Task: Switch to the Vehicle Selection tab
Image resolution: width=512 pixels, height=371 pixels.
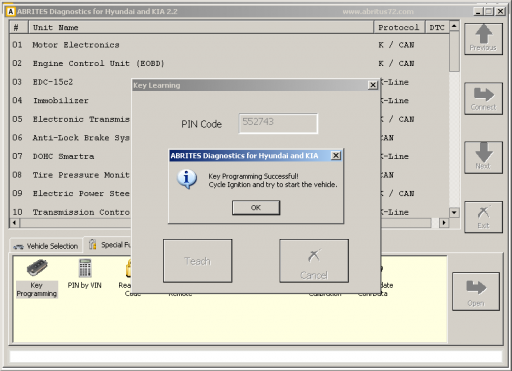Action: 46,246
